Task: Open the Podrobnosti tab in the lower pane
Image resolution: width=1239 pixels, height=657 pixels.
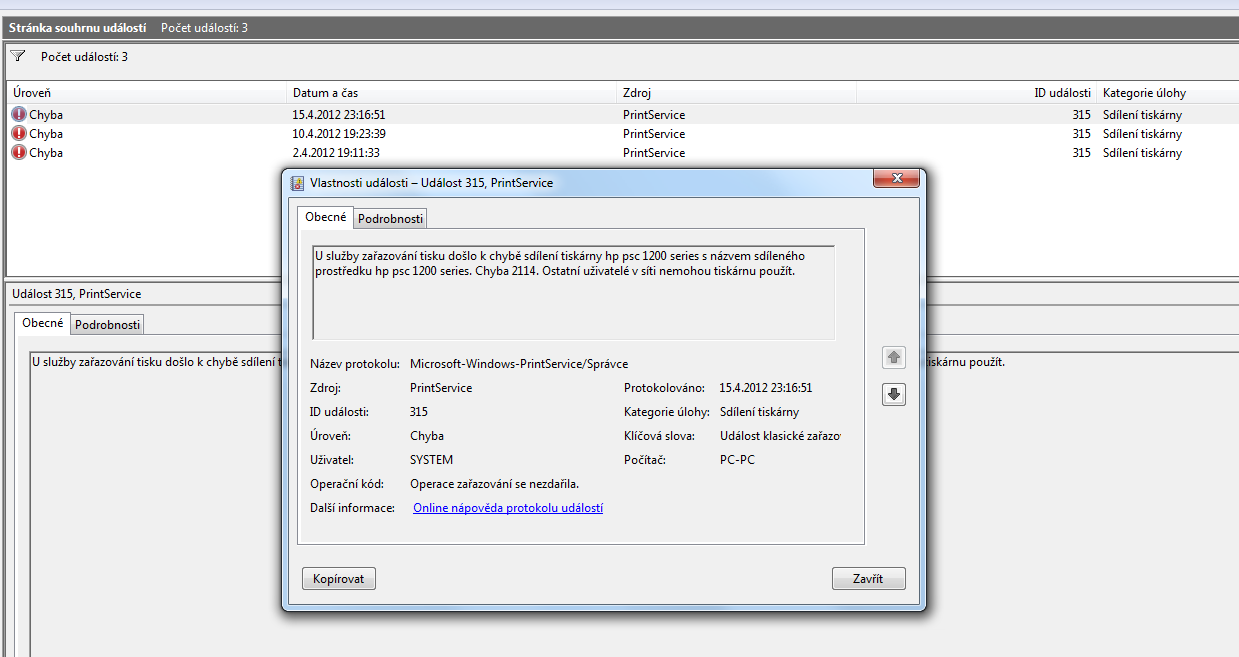Action: (x=108, y=324)
